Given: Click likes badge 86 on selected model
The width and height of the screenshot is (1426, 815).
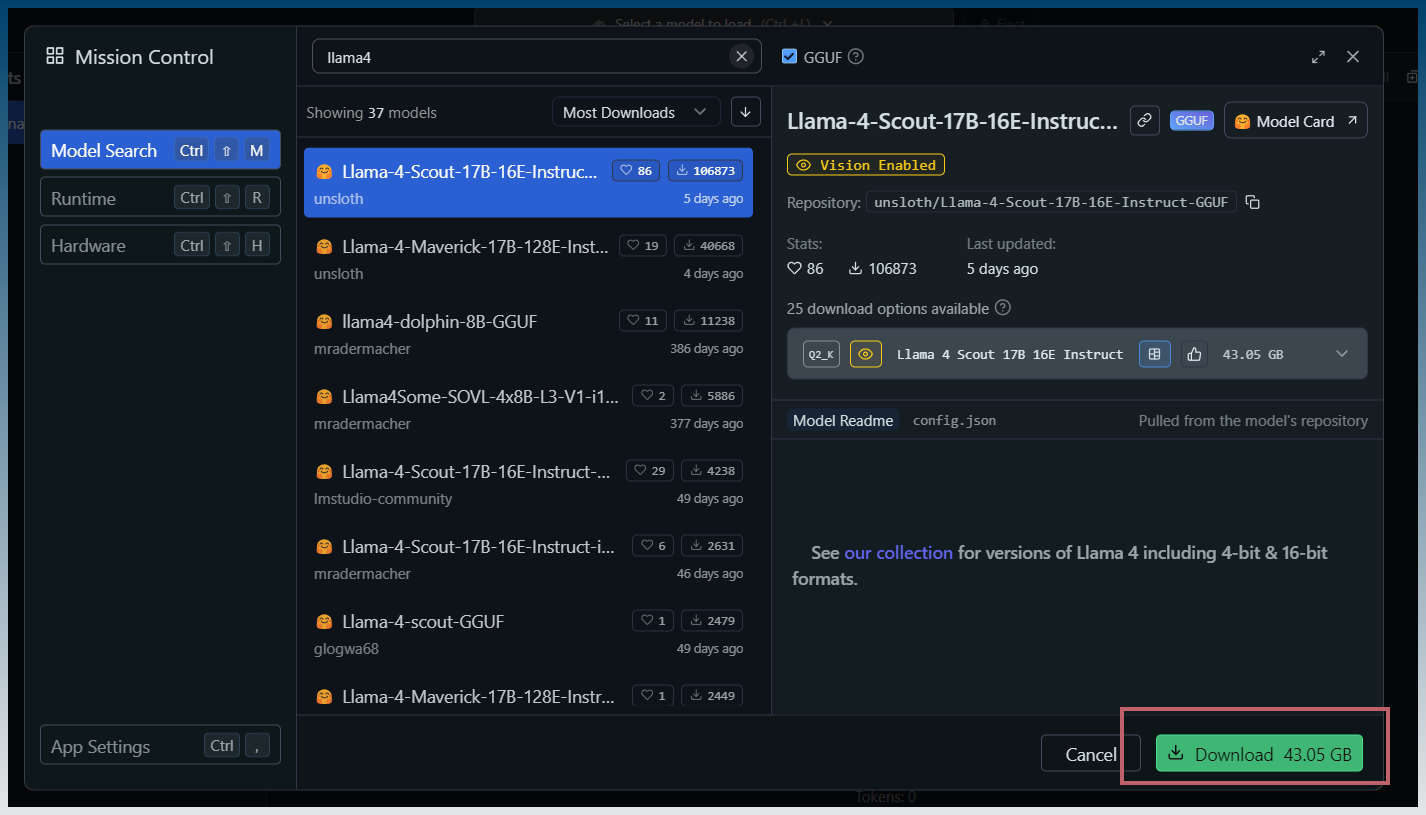Looking at the screenshot, I should click(636, 171).
